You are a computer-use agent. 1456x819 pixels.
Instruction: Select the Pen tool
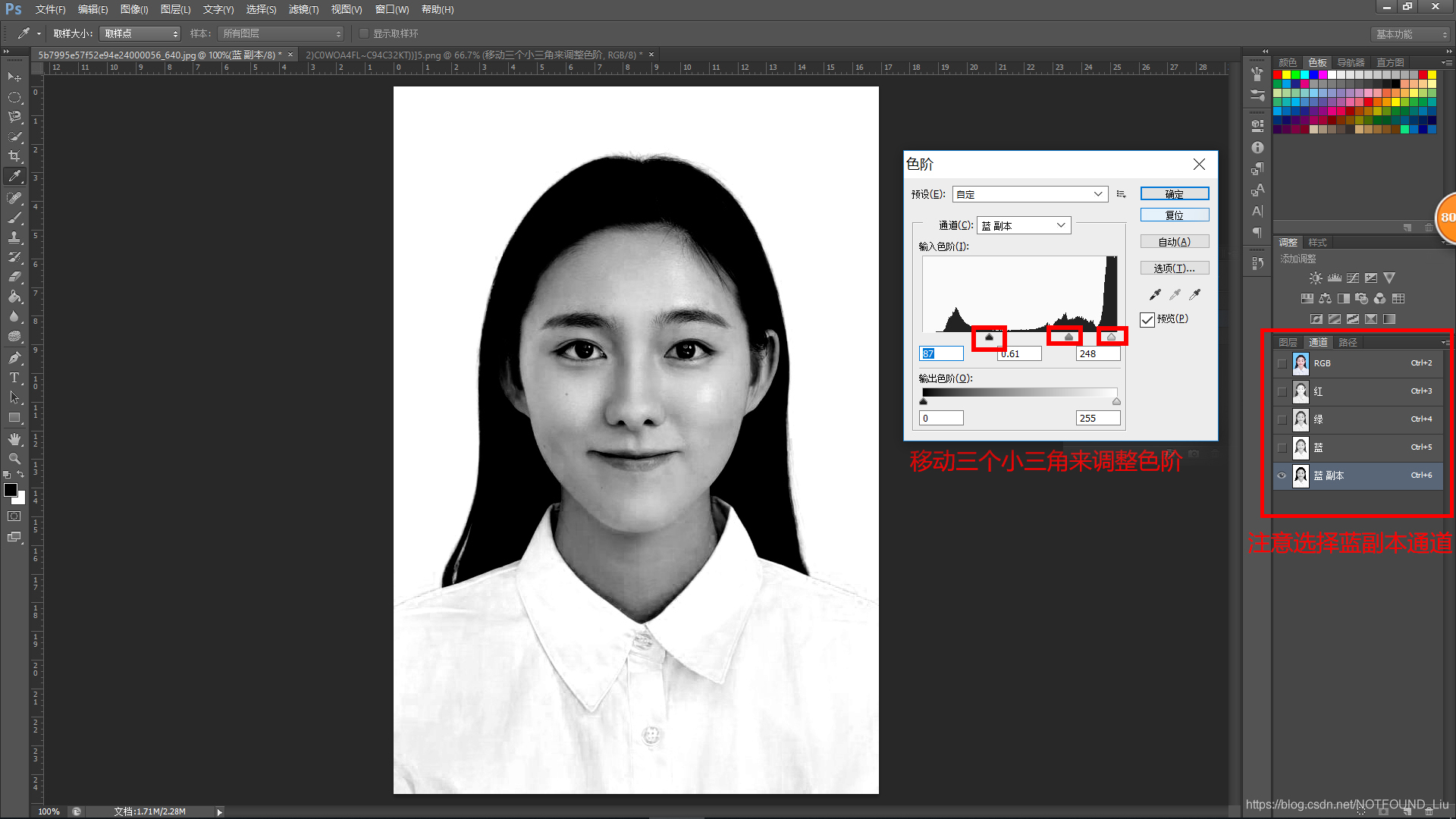point(14,357)
